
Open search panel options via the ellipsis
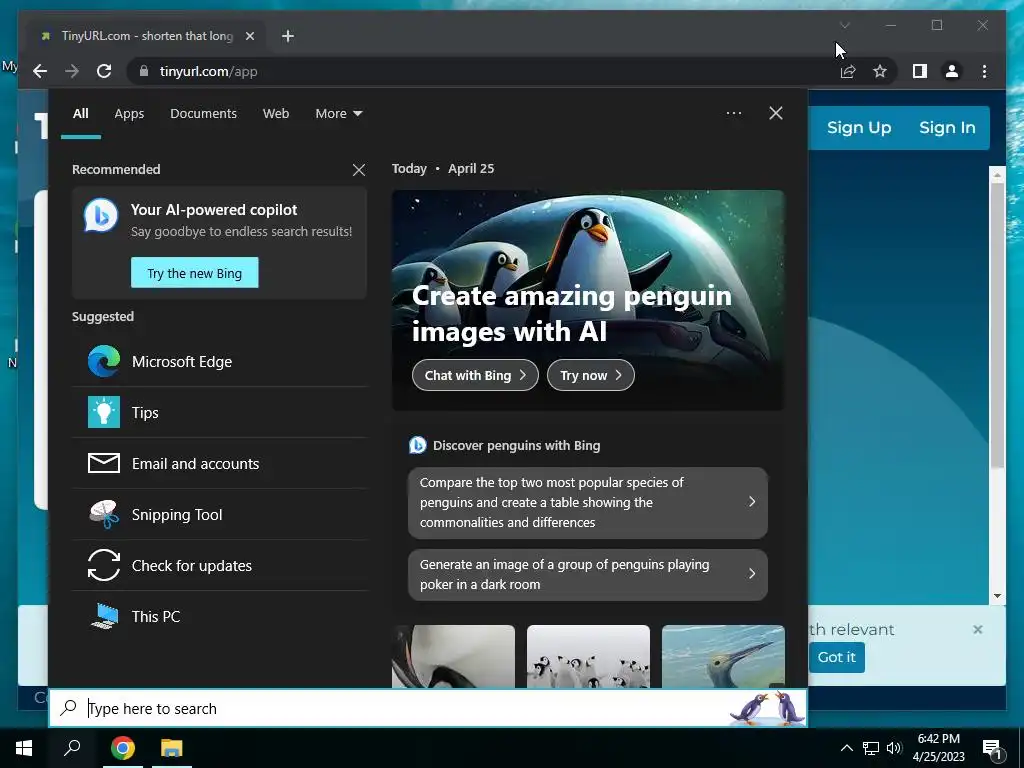click(733, 113)
